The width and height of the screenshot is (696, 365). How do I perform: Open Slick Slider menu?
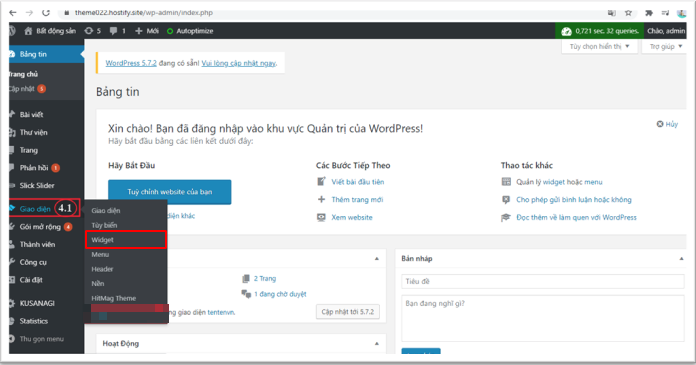(x=46, y=186)
